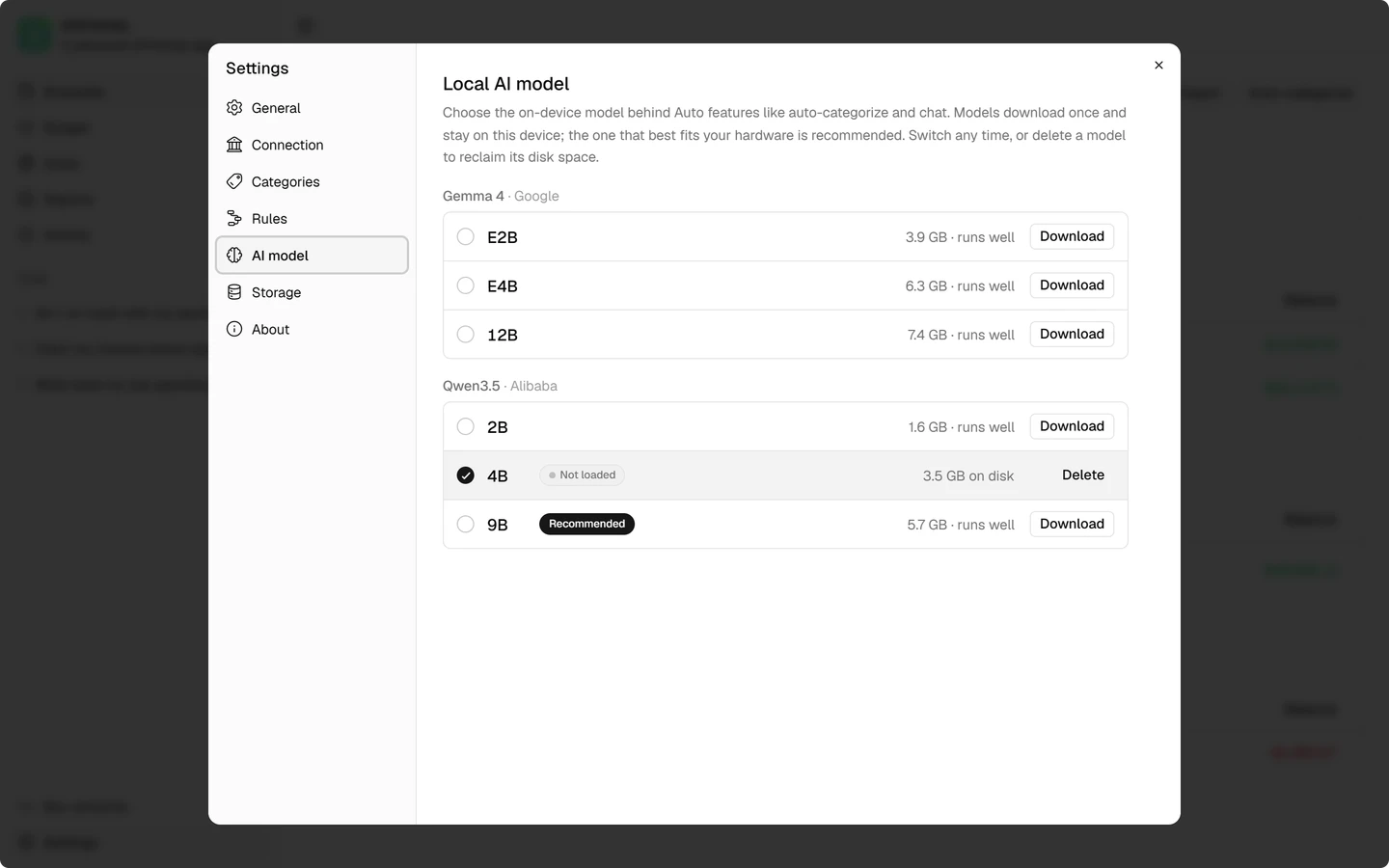Select the Gemma 4 E2B radio button
The height and width of the screenshot is (868, 1389).
coord(466,237)
